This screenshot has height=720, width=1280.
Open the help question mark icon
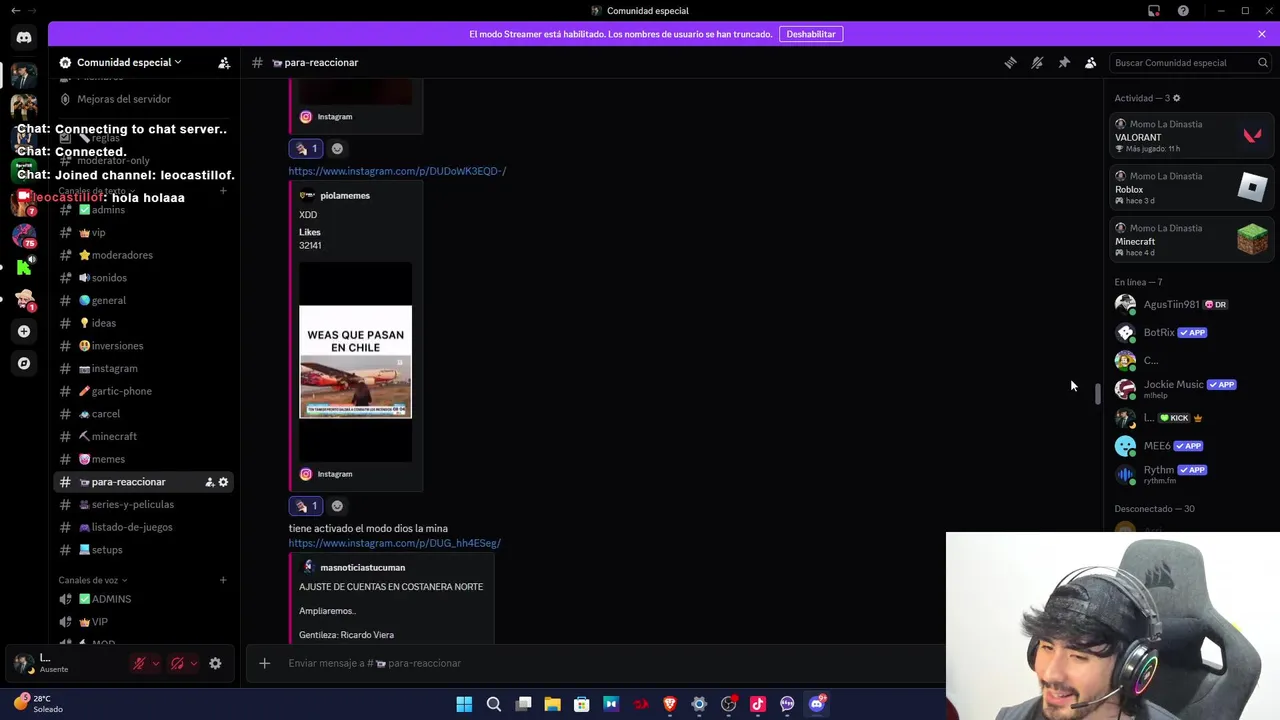[x=1183, y=11]
